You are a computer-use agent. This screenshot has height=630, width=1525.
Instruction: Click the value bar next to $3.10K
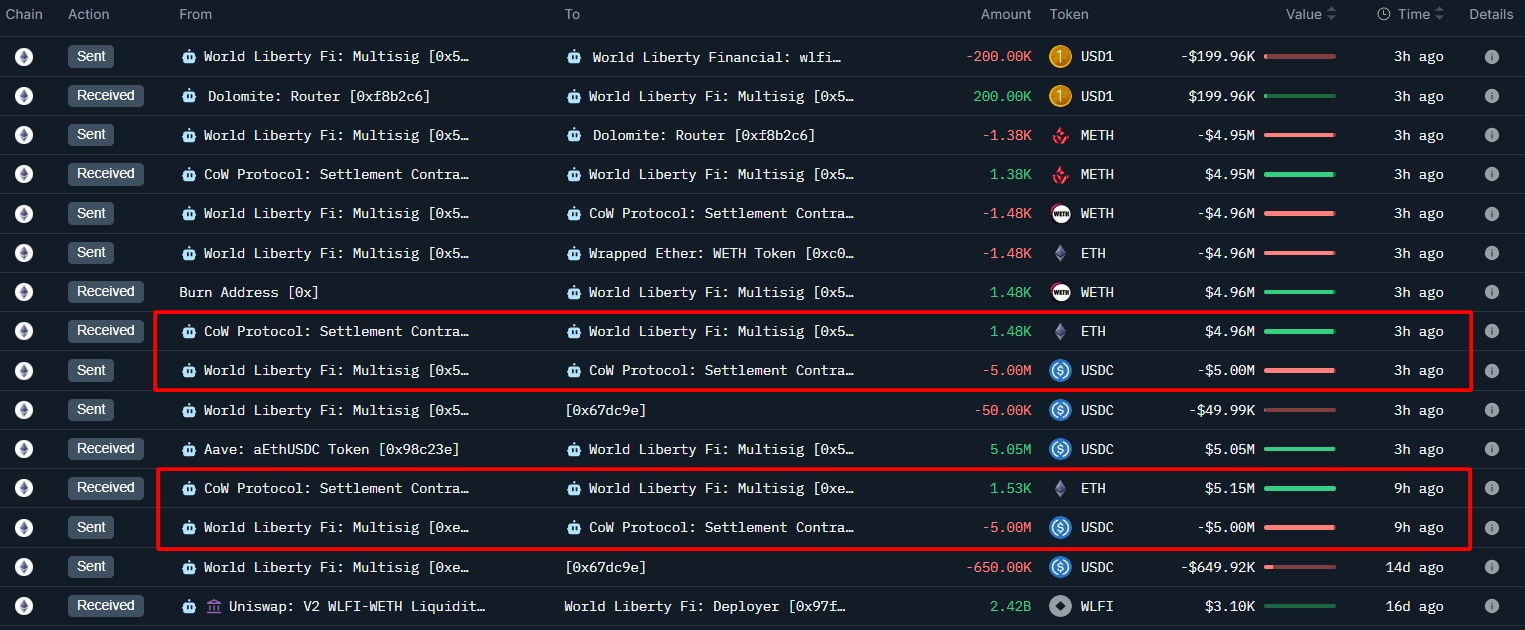pyautogui.click(x=1300, y=606)
